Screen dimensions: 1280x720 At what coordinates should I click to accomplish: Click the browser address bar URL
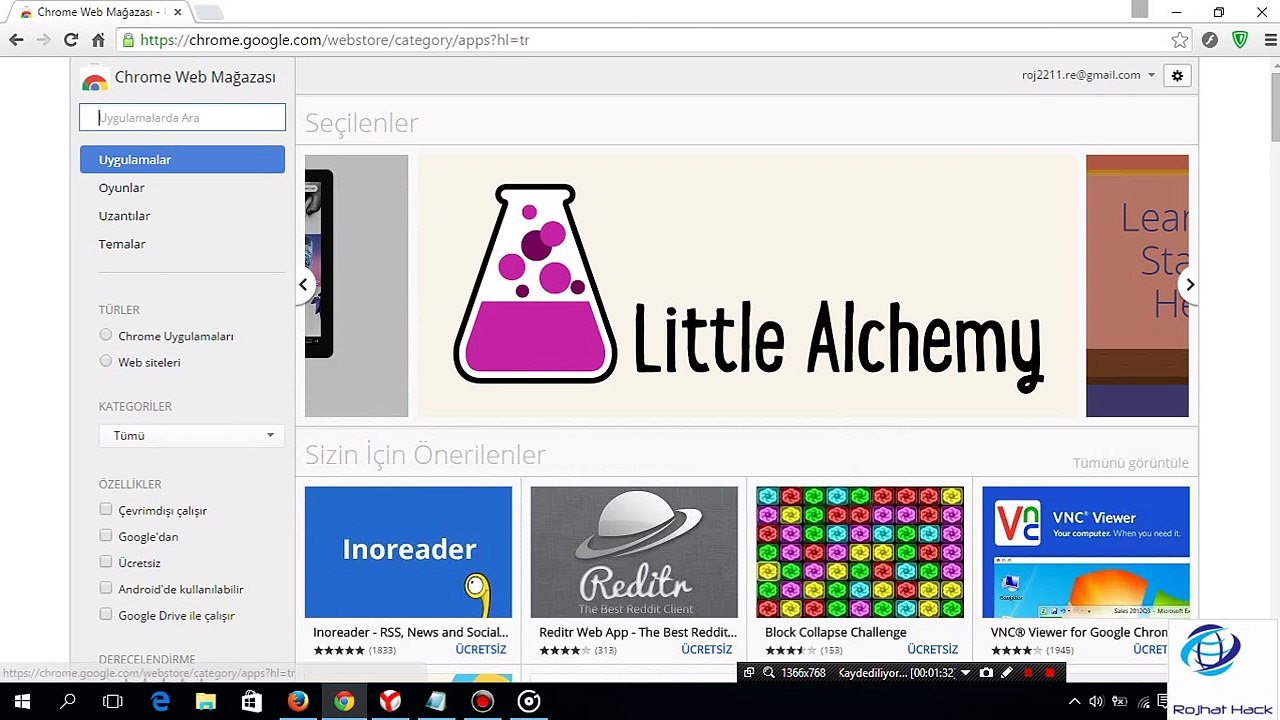click(335, 40)
